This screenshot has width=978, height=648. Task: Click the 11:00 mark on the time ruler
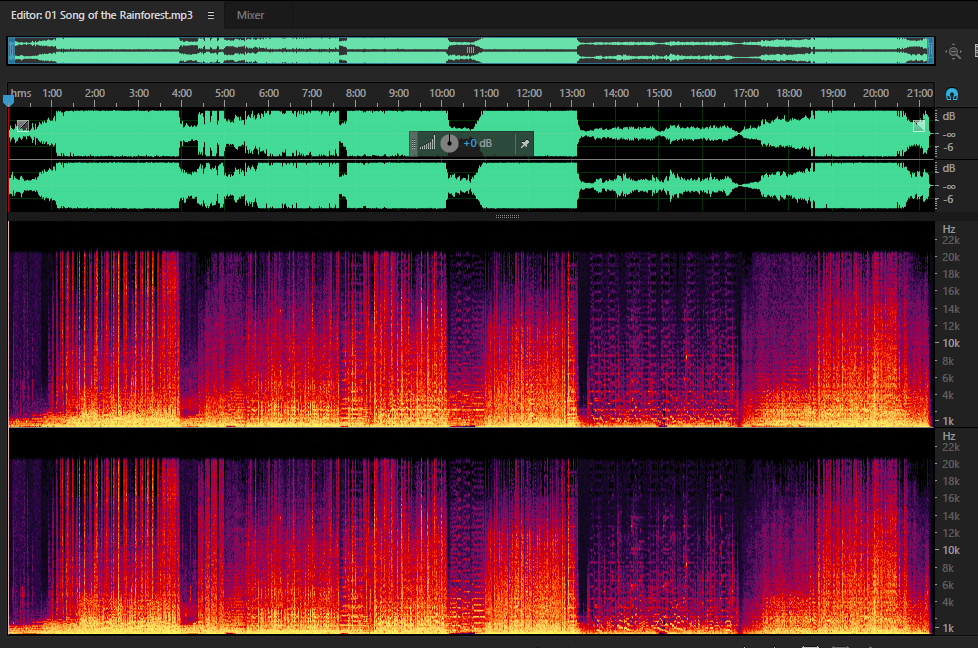pos(486,93)
